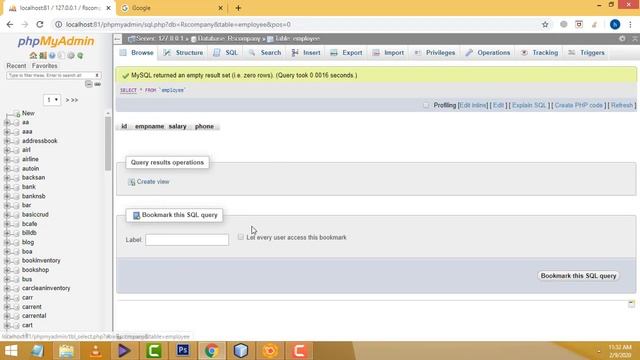Click the Recent tables link
This screenshot has width=640, height=360.
point(16,66)
